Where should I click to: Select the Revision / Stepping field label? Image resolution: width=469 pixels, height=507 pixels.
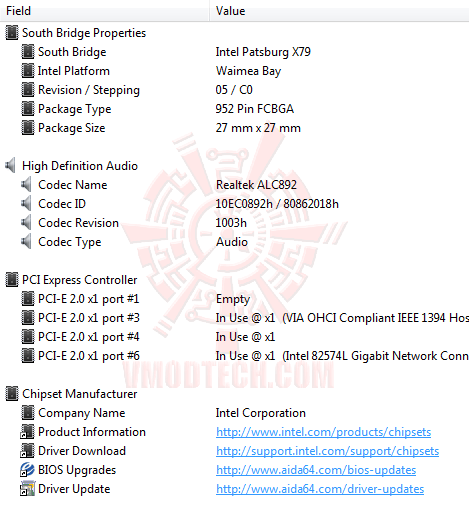point(89,90)
